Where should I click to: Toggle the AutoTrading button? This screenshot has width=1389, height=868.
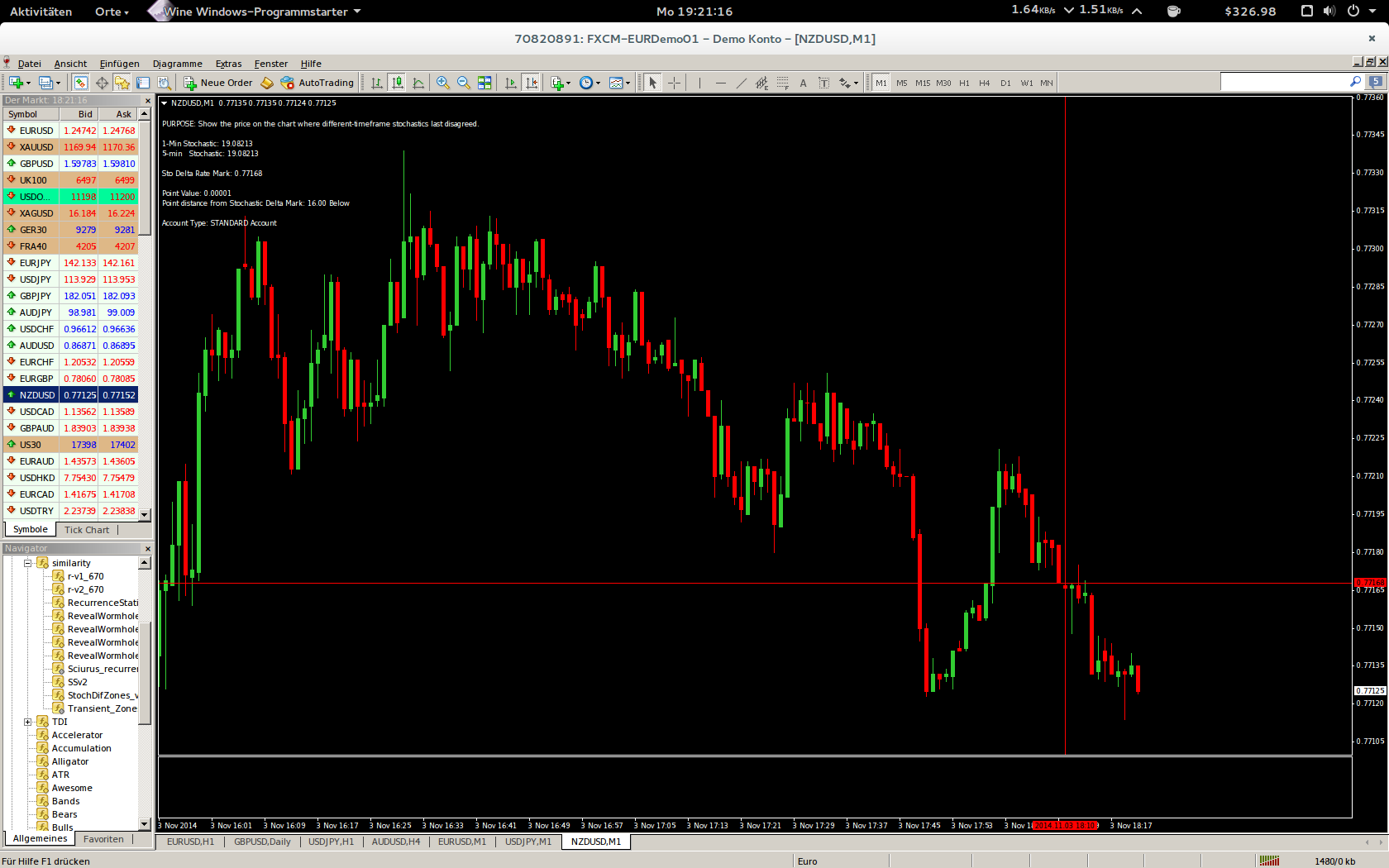pos(317,83)
